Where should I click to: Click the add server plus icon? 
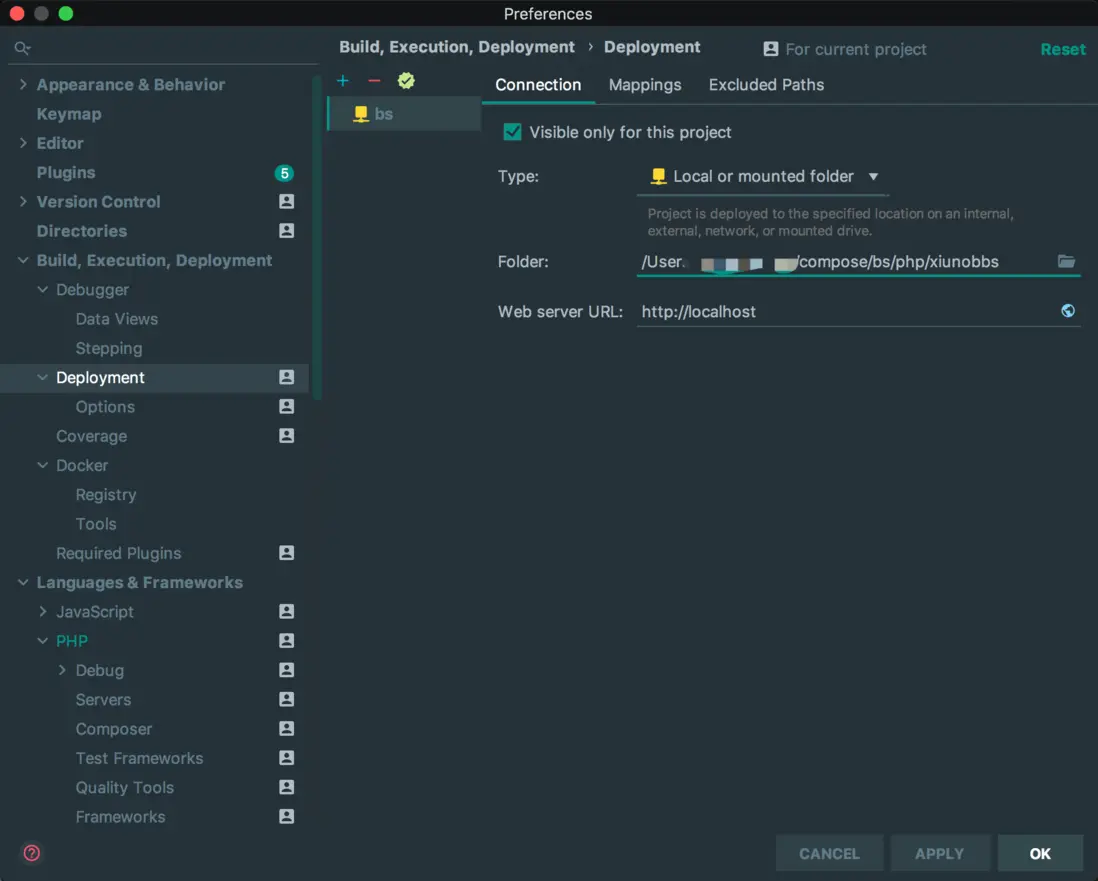click(343, 81)
